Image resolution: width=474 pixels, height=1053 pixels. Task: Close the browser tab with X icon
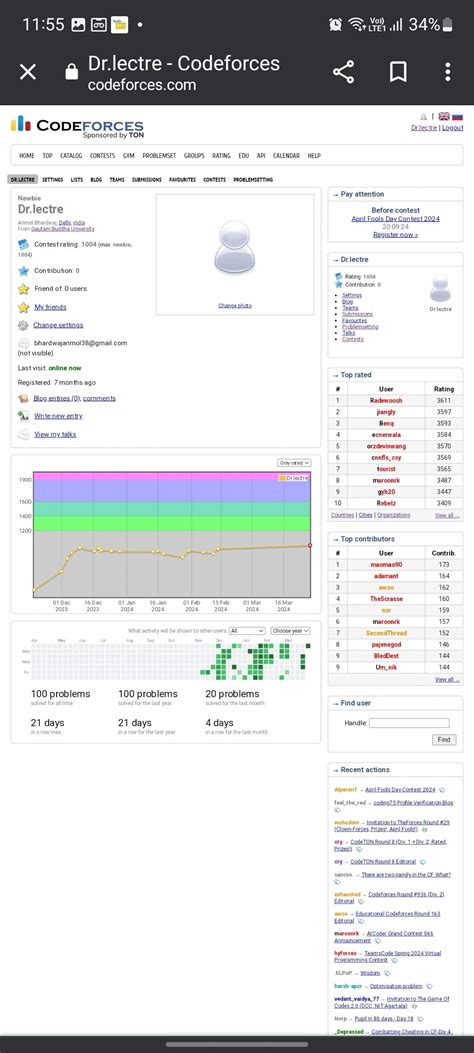tap(28, 72)
